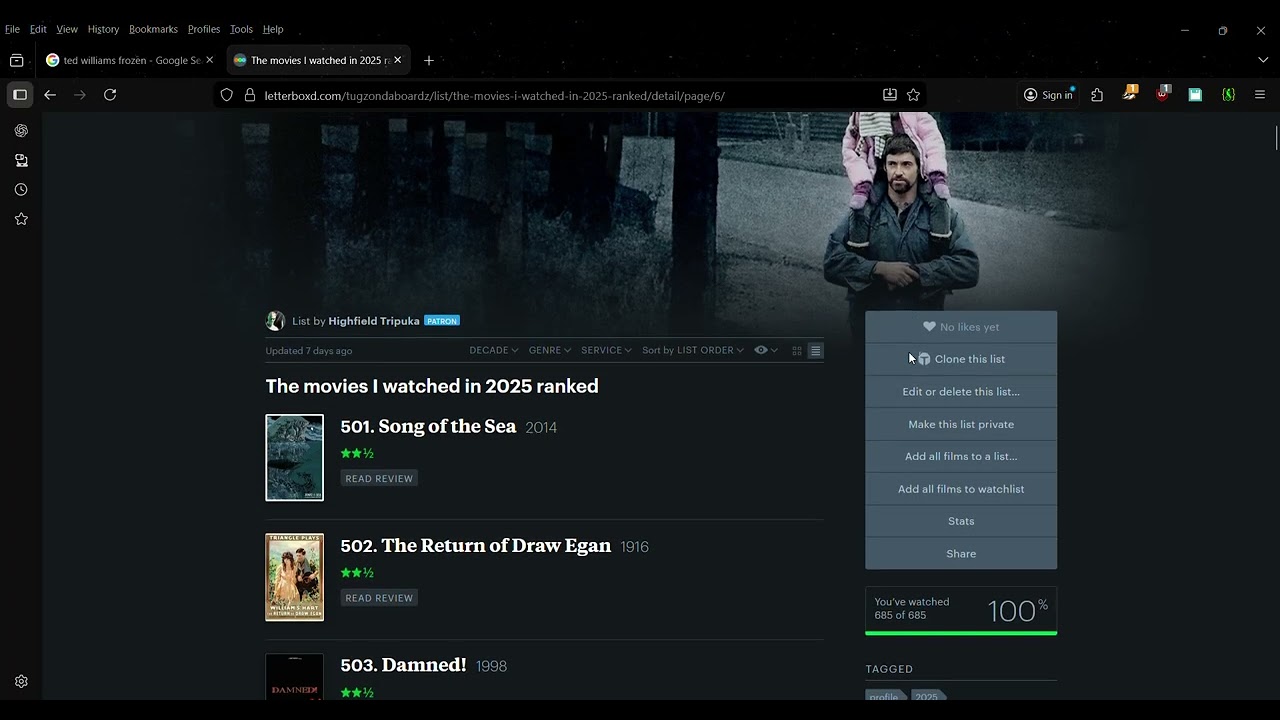Close the Letterboxd movies list tab
The image size is (1280, 720).
pos(397,60)
